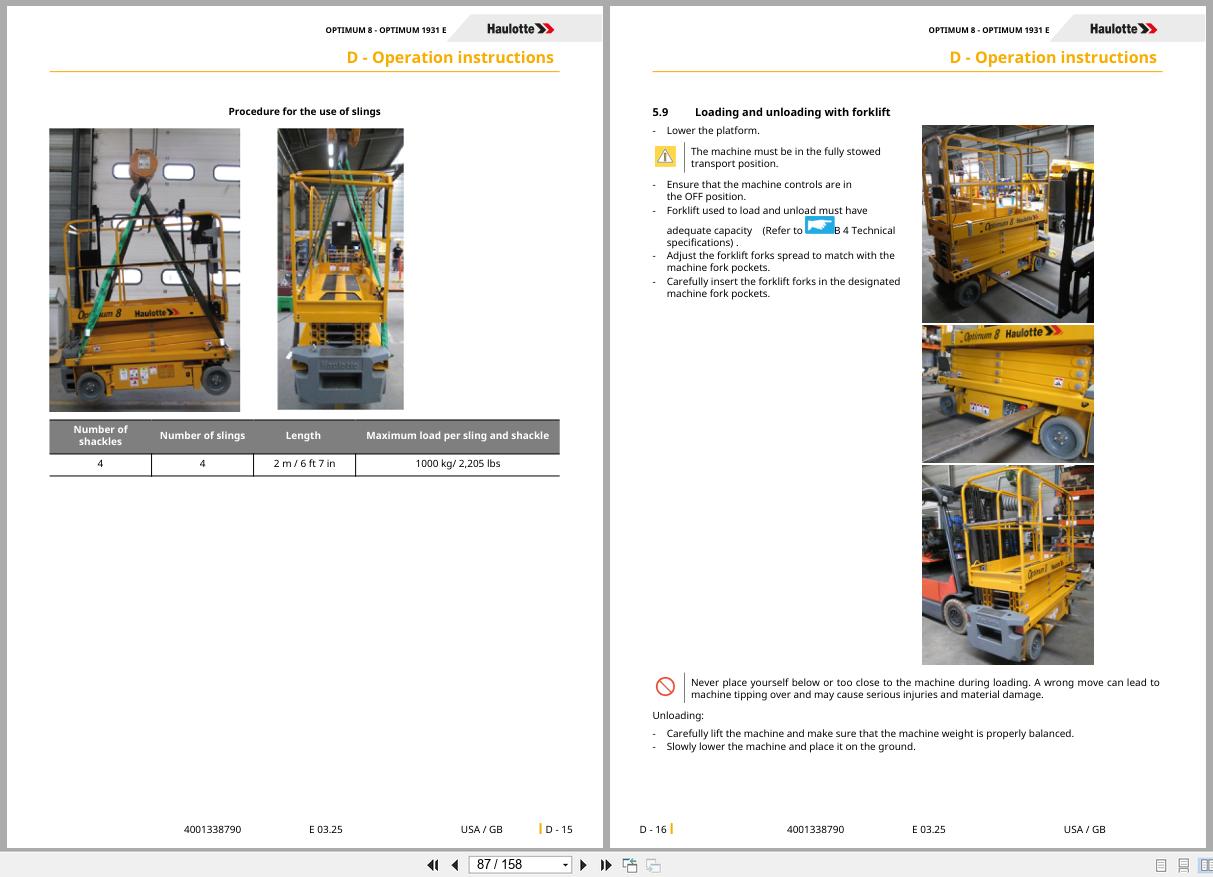The height and width of the screenshot is (877, 1213).
Task: Click heading 'Loading and unloading with forklift'
Action: (x=792, y=112)
